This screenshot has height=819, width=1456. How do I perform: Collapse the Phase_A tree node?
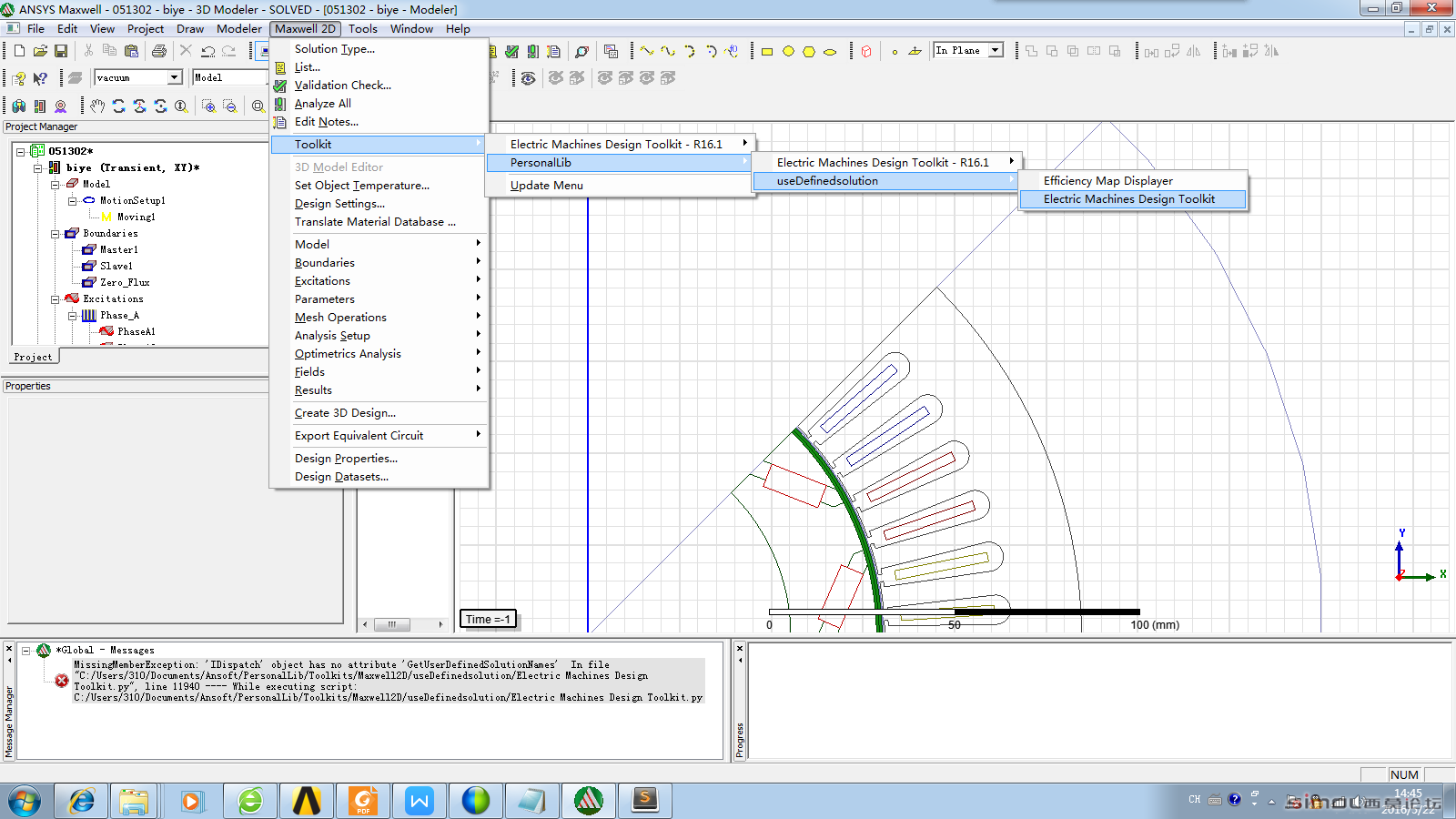coord(72,315)
